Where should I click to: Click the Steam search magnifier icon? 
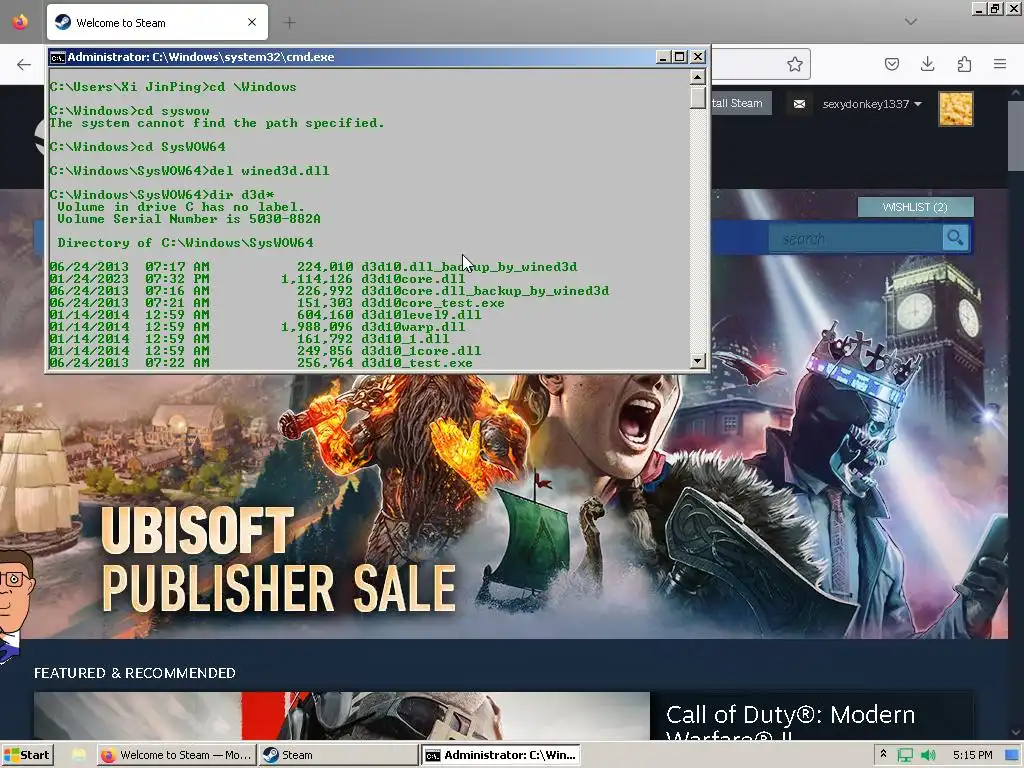pyautogui.click(x=955, y=238)
